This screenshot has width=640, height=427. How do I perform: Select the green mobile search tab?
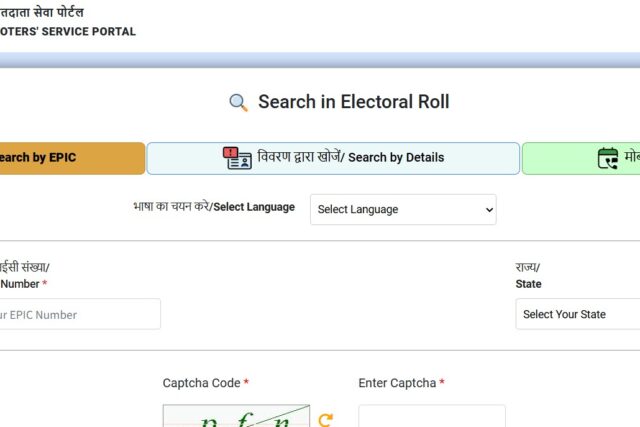coord(581,158)
